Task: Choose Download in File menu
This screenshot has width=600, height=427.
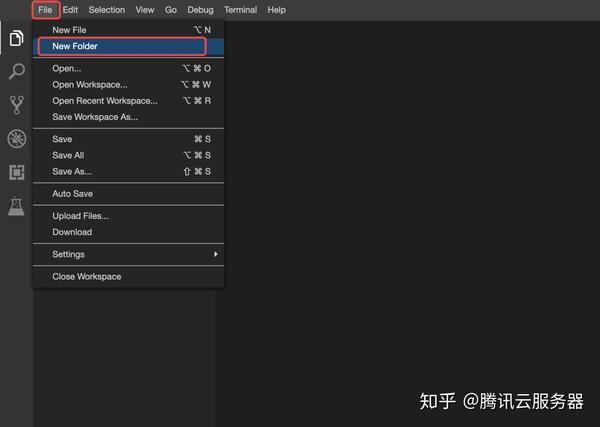Action: click(x=129, y=232)
